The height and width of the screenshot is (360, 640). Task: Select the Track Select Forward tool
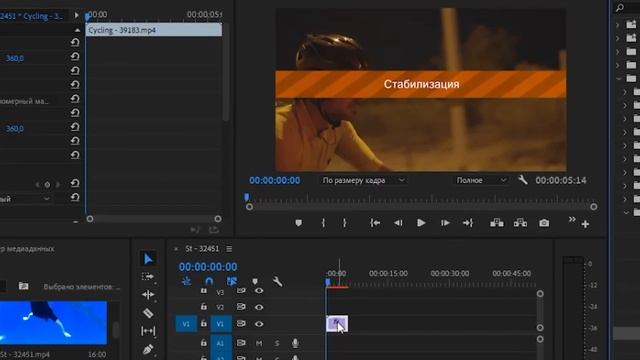[148, 277]
